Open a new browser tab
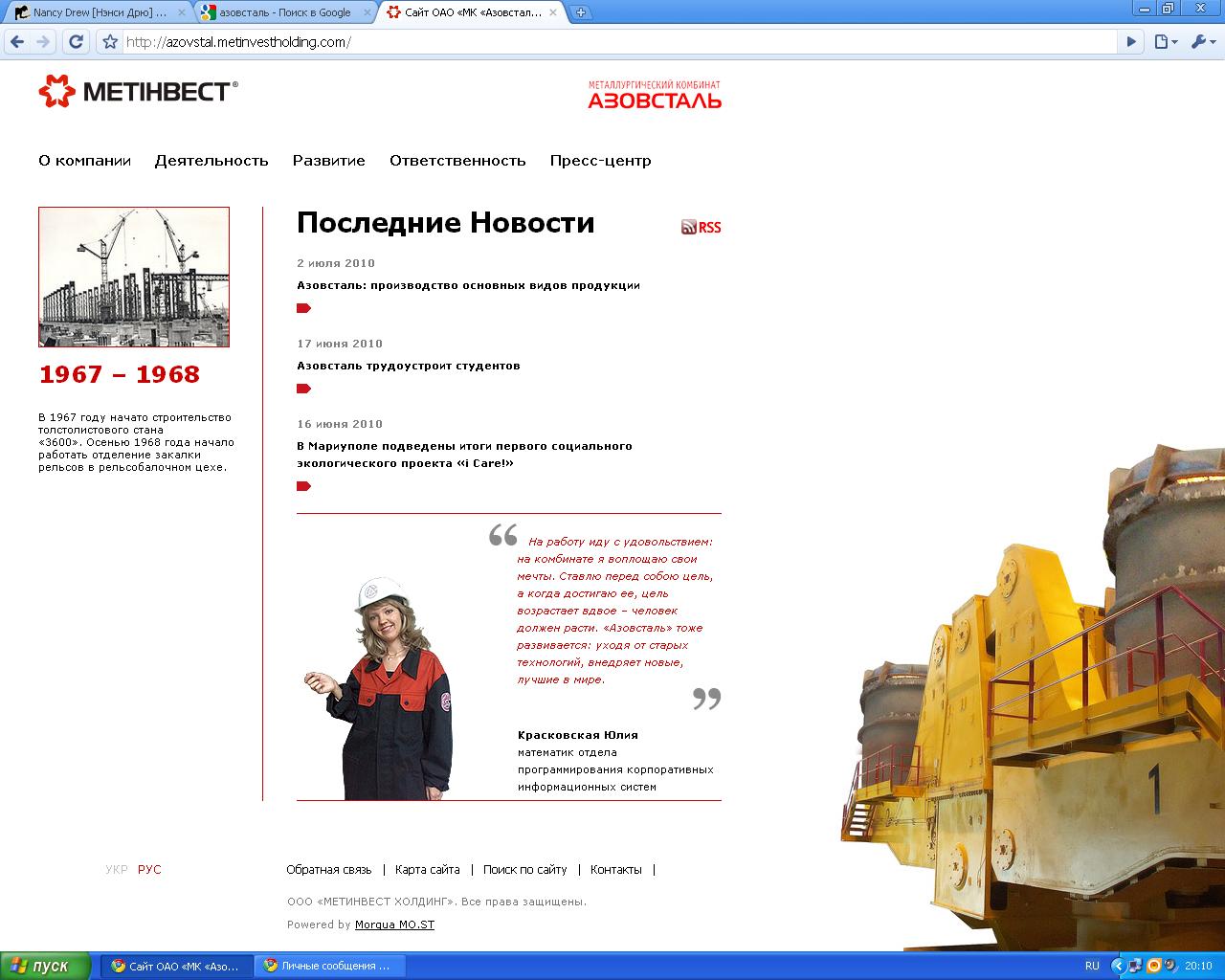The image size is (1225, 980). (581, 12)
